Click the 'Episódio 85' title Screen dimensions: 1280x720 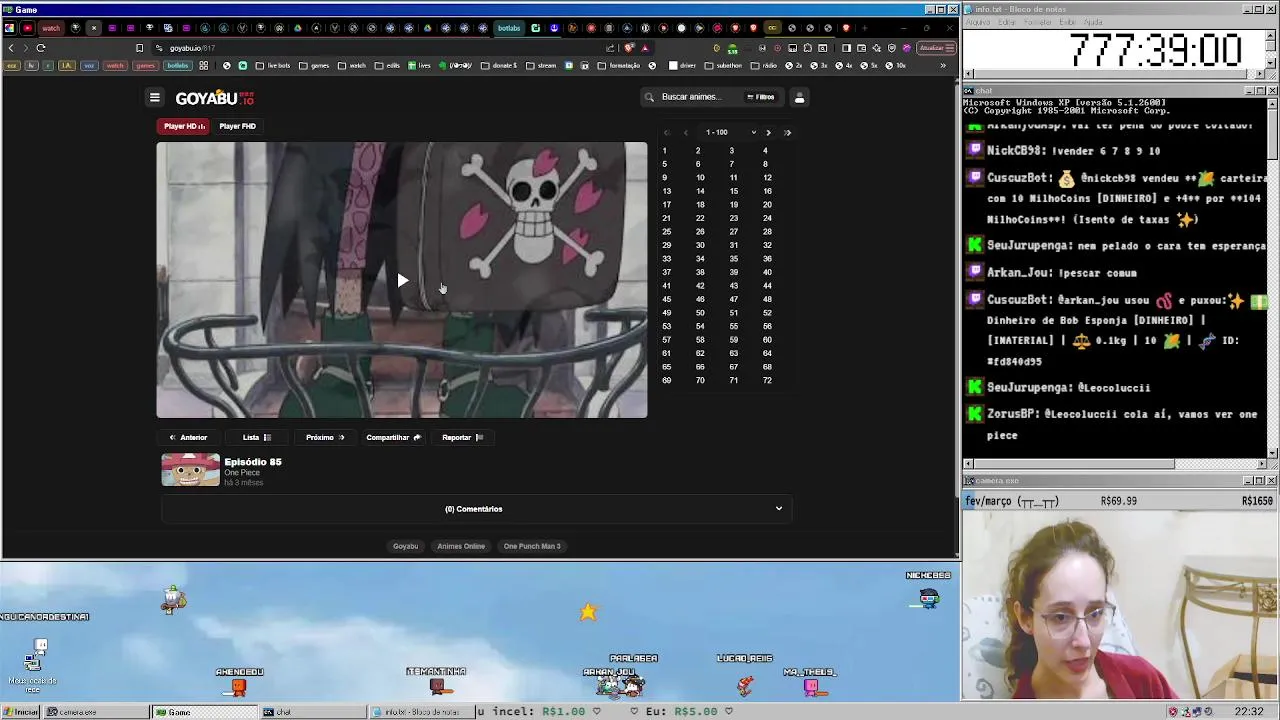pos(253,462)
